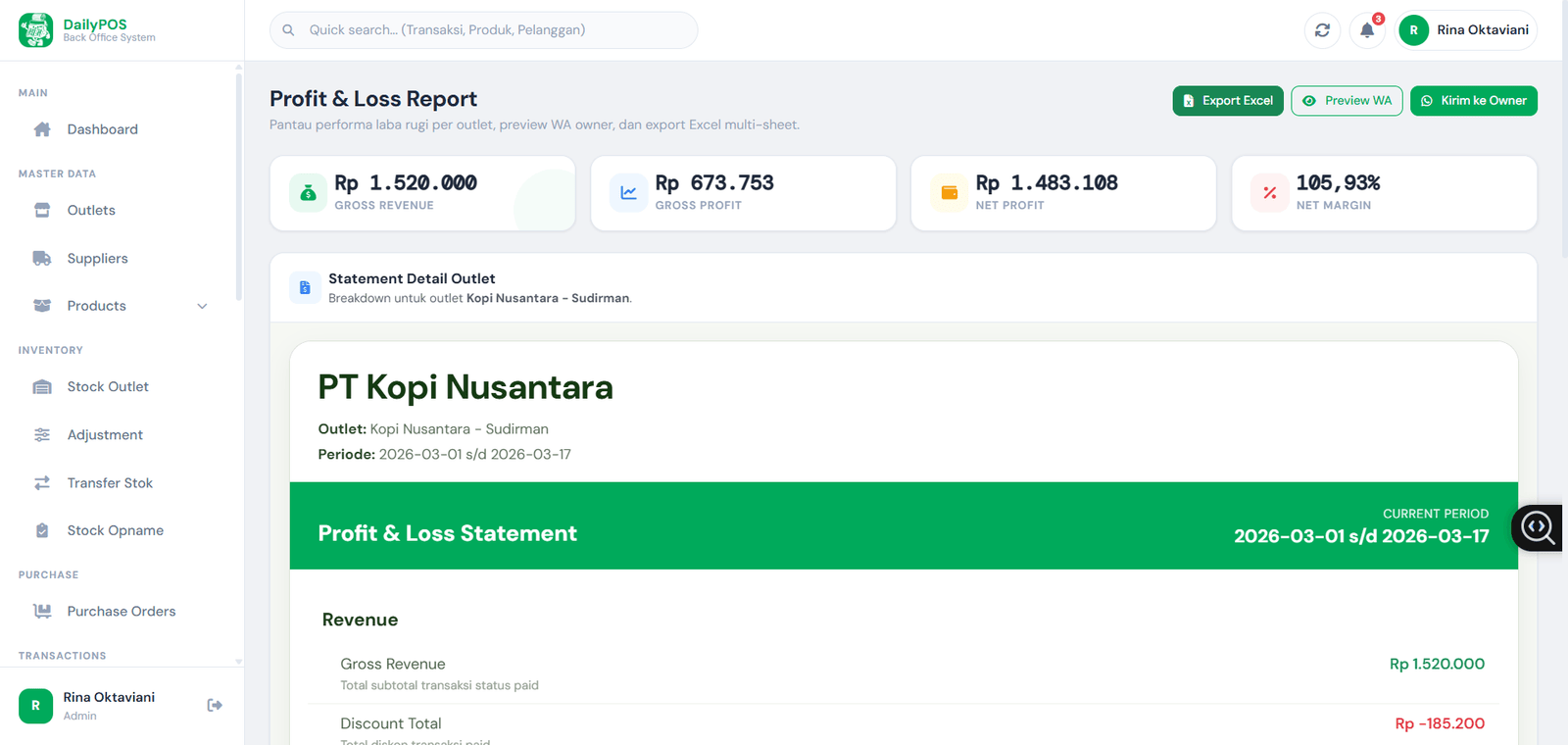The width and height of the screenshot is (1568, 745).
Task: Click the search magnifier icon
Action: 288,30
